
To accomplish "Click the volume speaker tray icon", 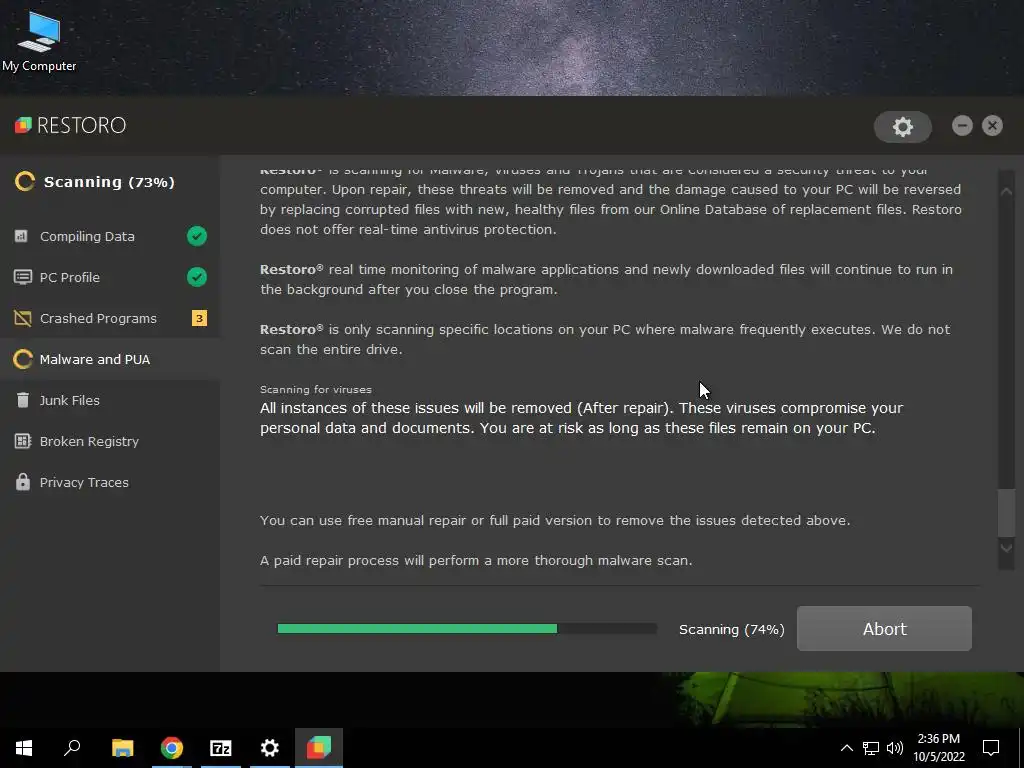I will click(x=895, y=748).
